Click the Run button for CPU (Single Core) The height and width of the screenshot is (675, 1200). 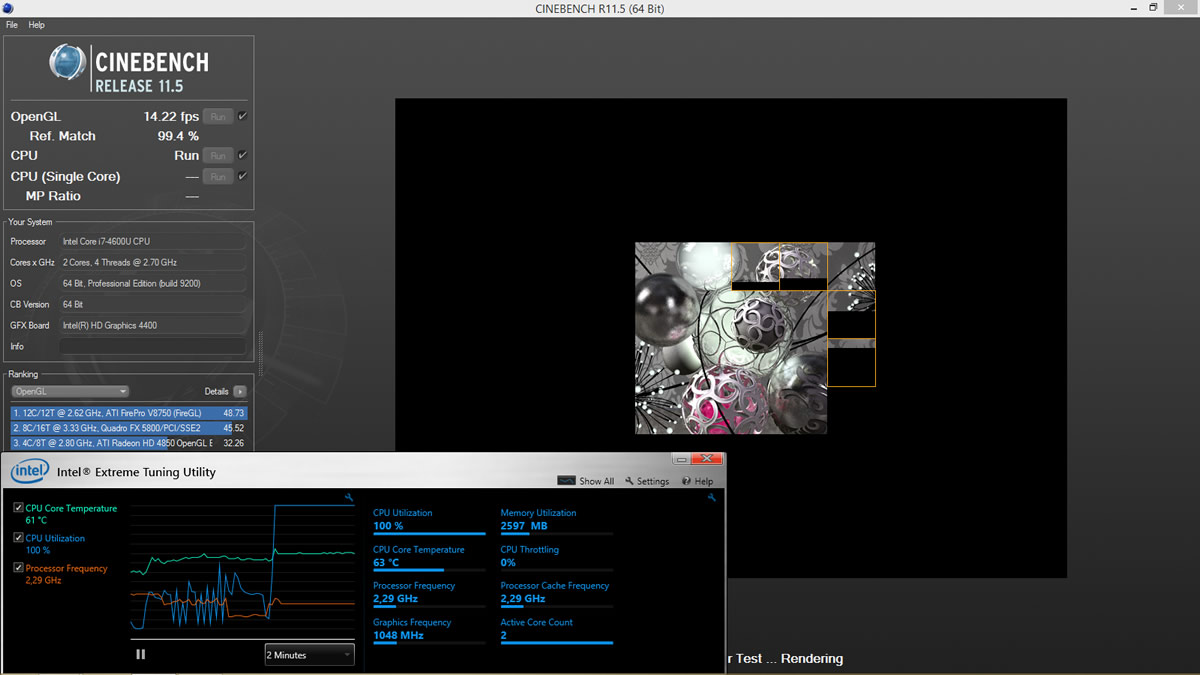[x=217, y=176]
